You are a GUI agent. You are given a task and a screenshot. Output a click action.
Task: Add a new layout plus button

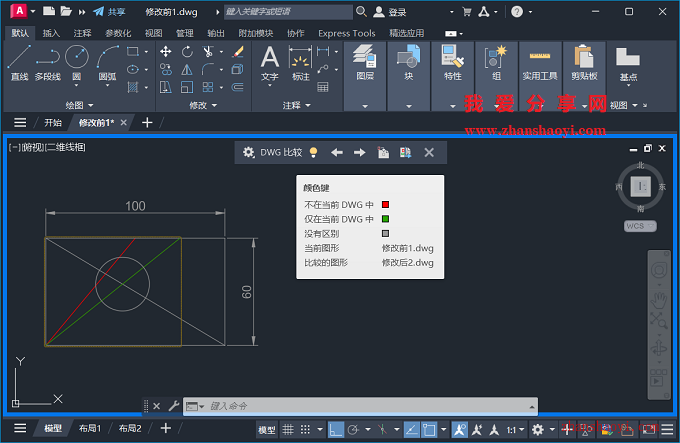[x=165, y=428]
